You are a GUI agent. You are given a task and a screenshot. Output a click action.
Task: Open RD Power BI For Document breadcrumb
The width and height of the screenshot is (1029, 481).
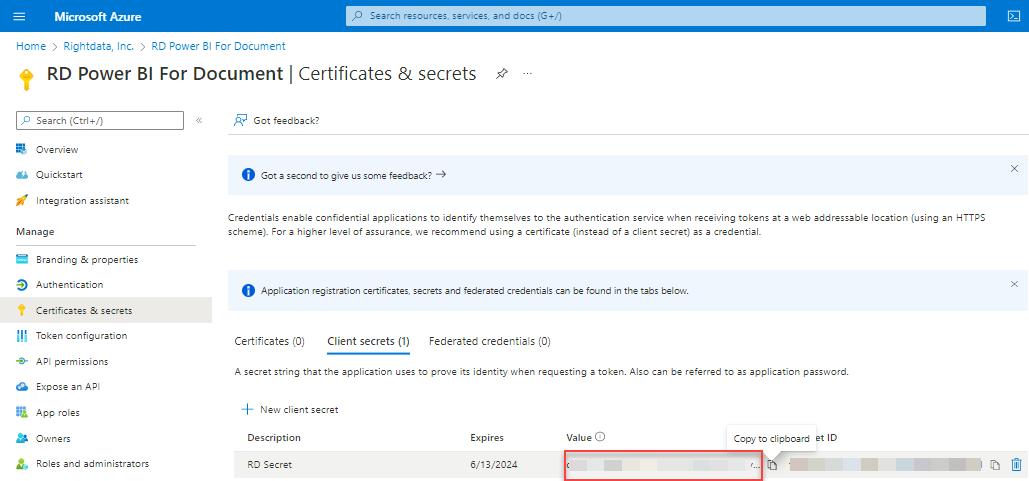219,47
